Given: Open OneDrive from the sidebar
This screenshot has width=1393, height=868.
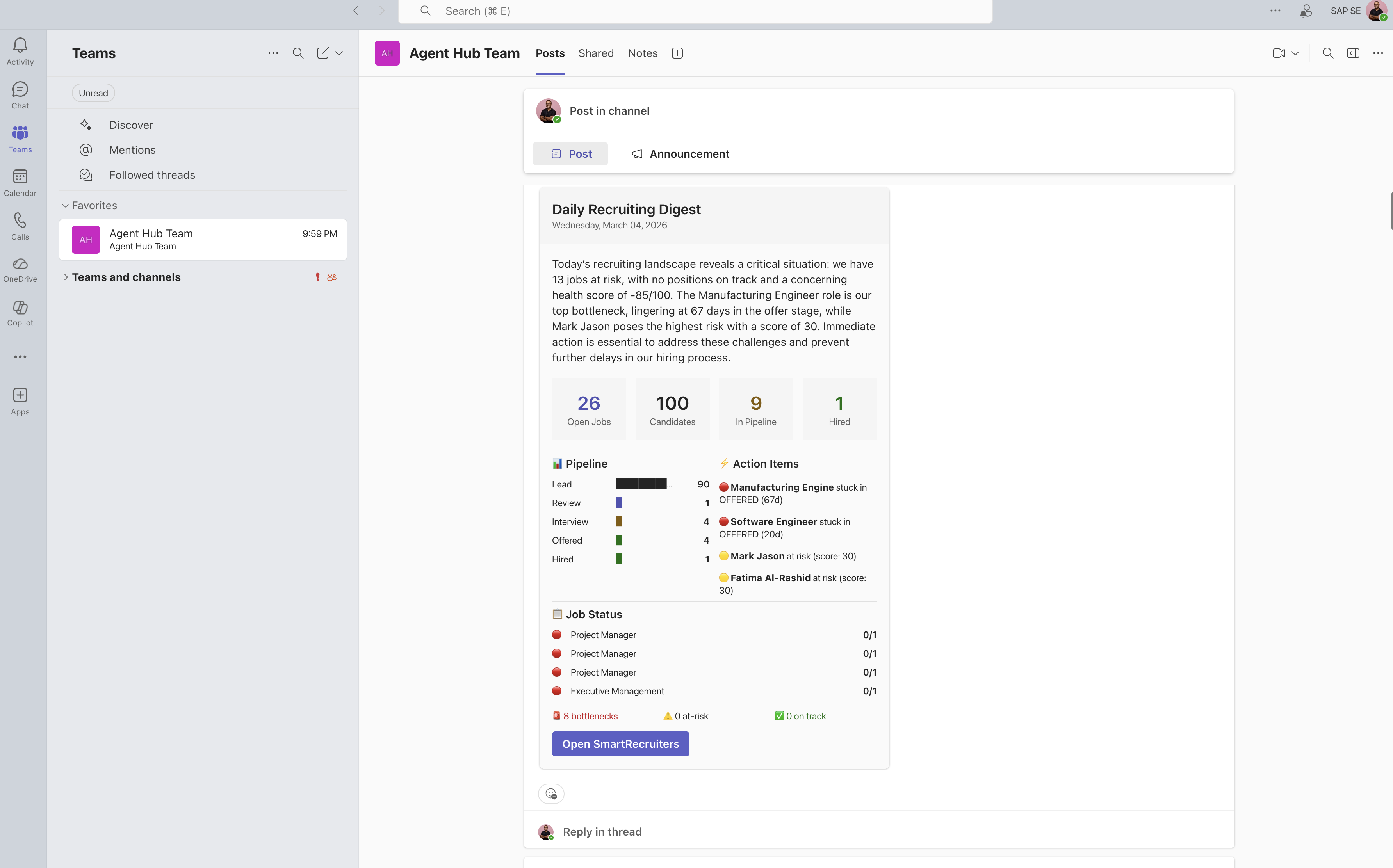Looking at the screenshot, I should [20, 270].
